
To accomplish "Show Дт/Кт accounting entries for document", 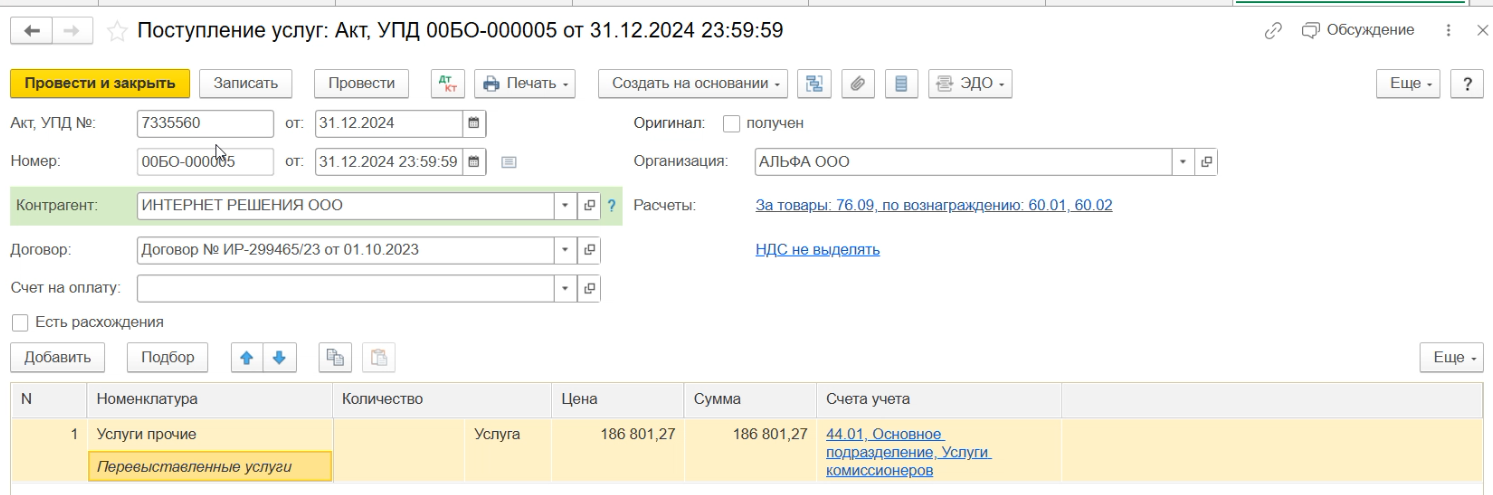I will [447, 83].
